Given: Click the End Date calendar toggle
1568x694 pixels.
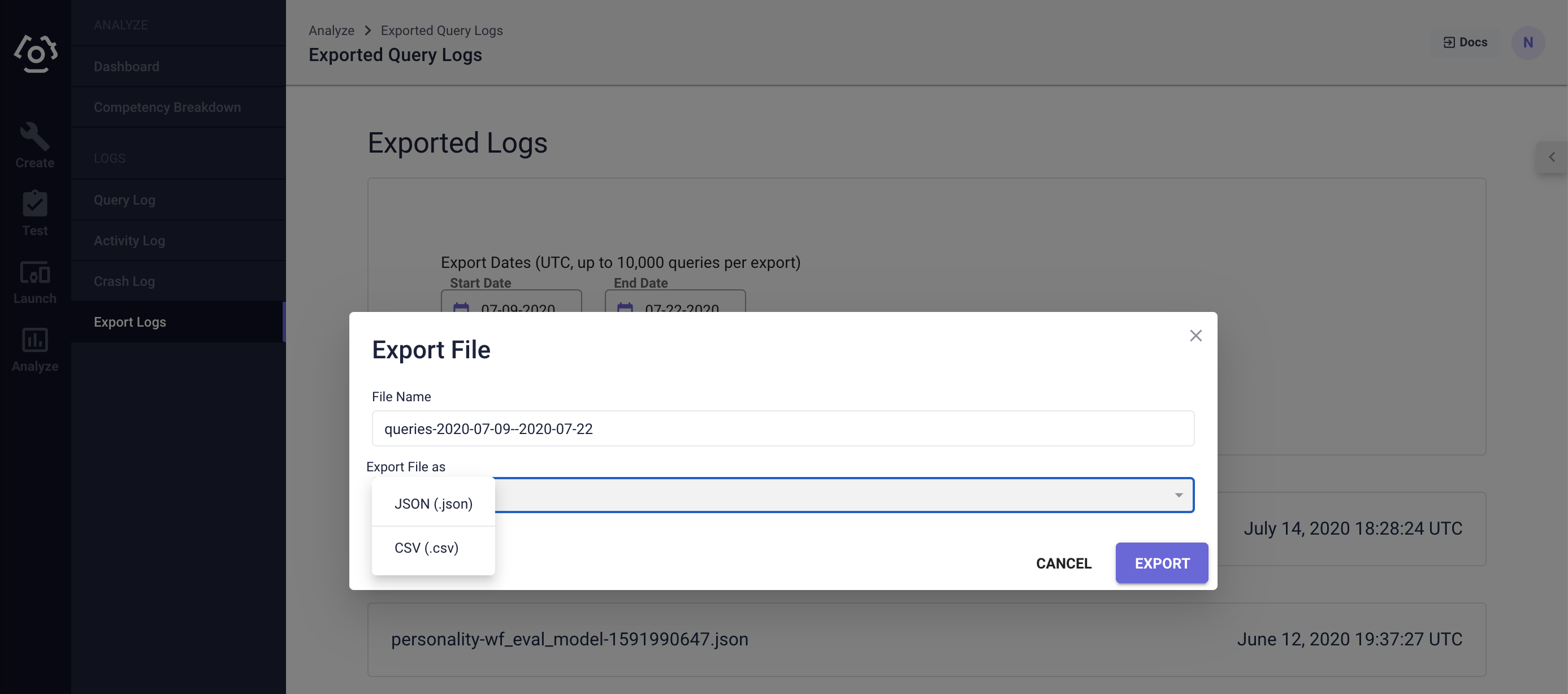Looking at the screenshot, I should point(625,307).
